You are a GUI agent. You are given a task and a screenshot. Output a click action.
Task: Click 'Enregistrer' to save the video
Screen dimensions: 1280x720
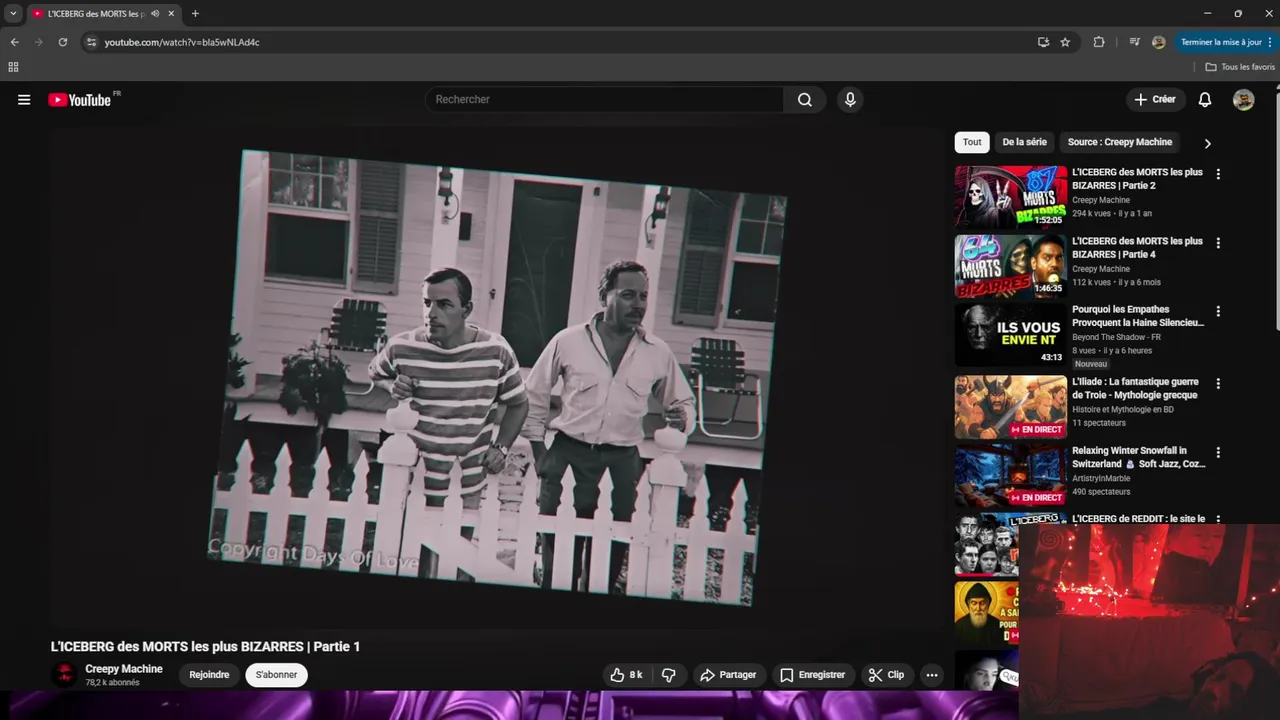coord(812,675)
